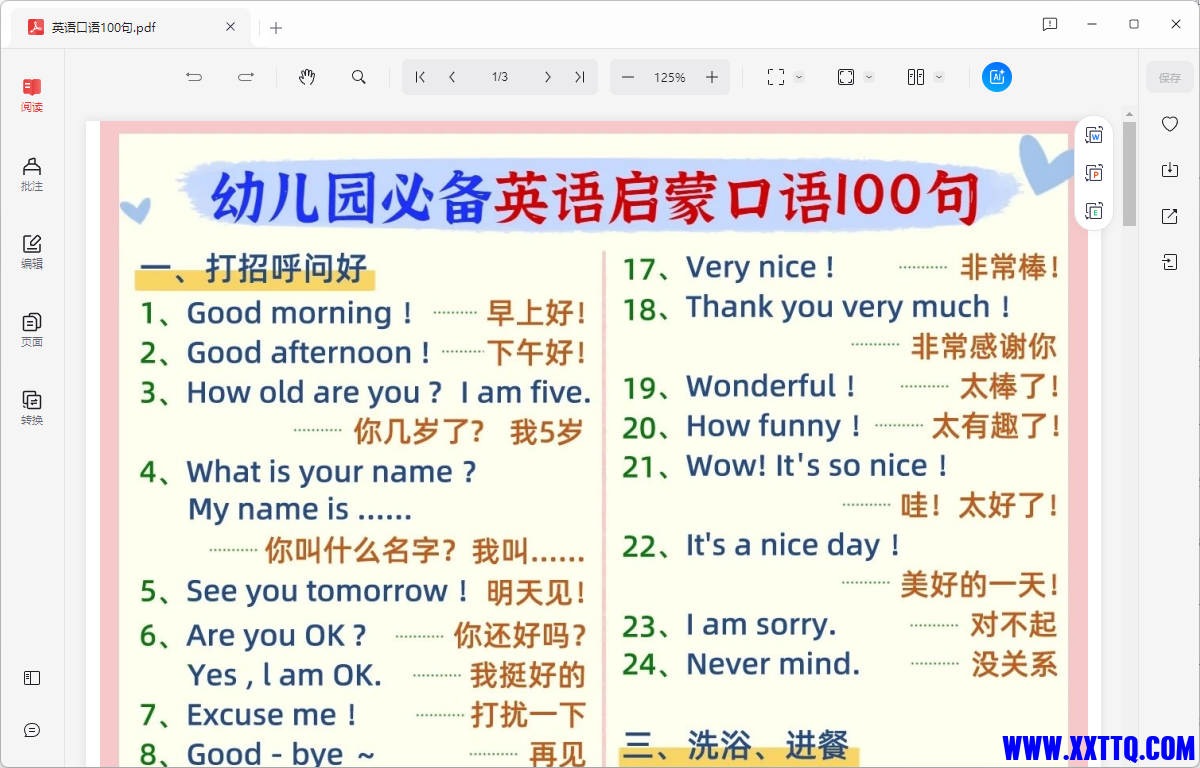Click the two-page layout icon

tap(916, 77)
